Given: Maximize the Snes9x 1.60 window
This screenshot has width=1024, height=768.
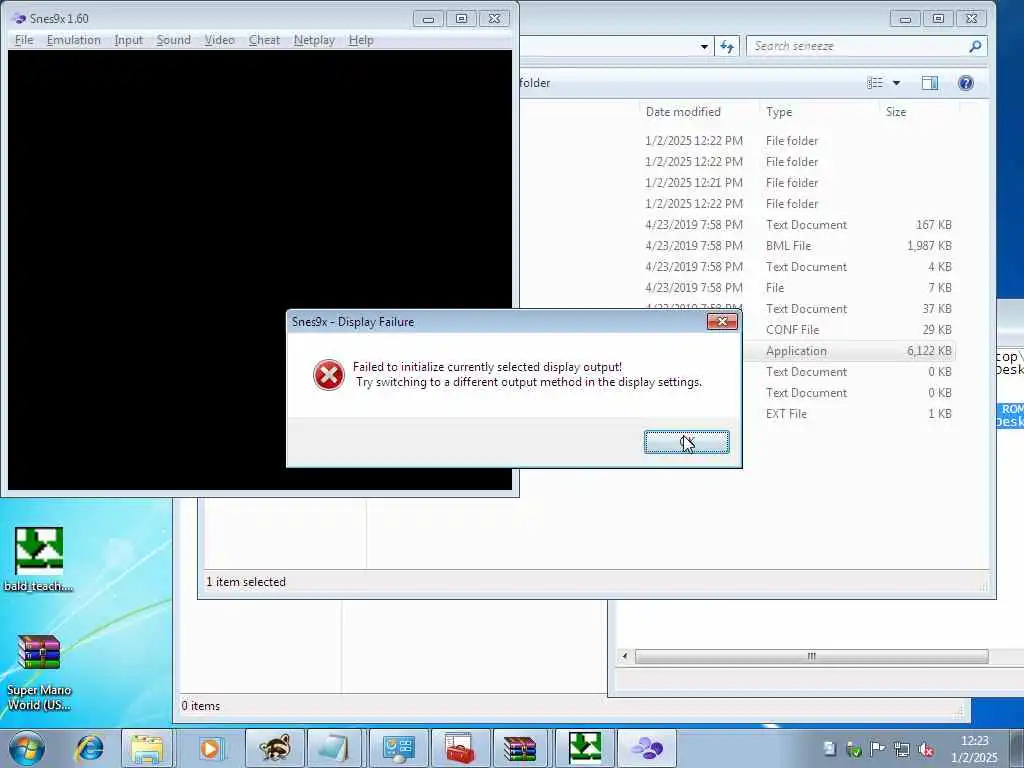Looking at the screenshot, I should pos(461,18).
